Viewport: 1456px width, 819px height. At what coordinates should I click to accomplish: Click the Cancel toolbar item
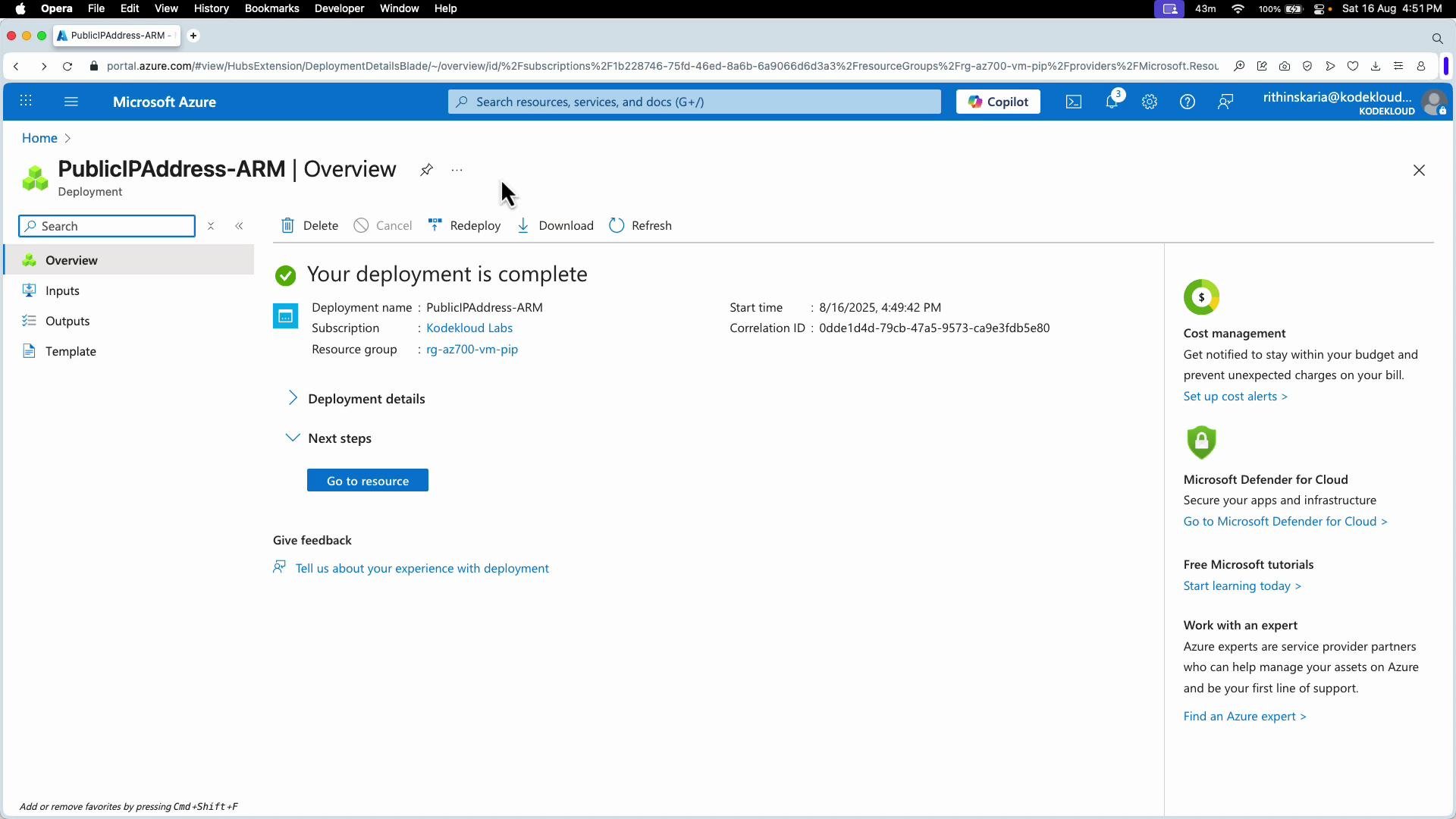click(383, 226)
